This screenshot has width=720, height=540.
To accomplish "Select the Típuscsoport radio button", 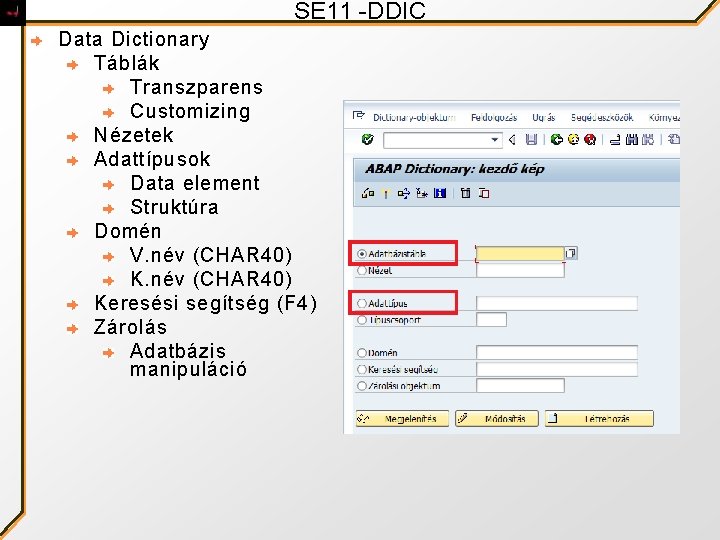I will coord(362,320).
